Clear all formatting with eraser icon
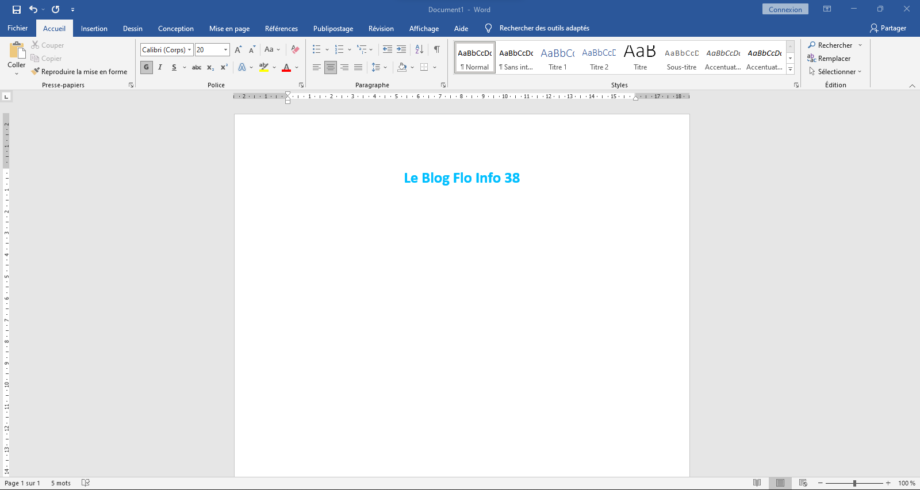This screenshot has height=490, width=920. (x=295, y=50)
